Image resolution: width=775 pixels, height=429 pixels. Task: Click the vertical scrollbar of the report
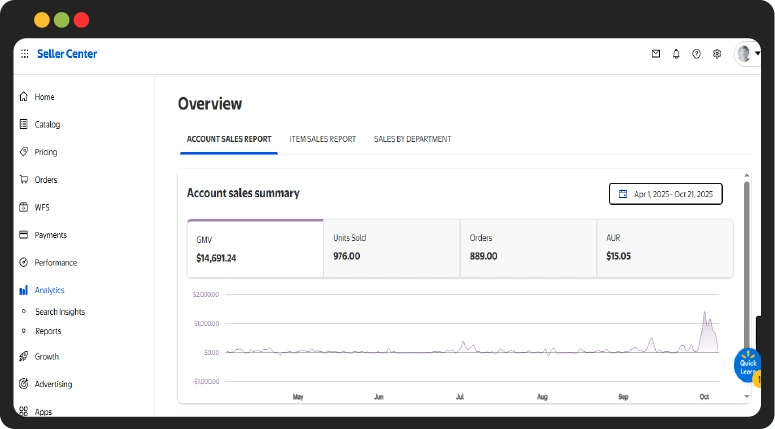tap(746, 280)
